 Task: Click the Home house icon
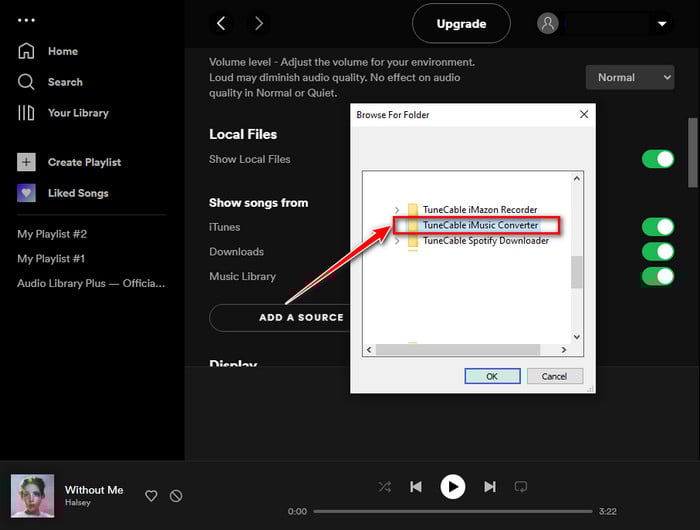coord(26,51)
